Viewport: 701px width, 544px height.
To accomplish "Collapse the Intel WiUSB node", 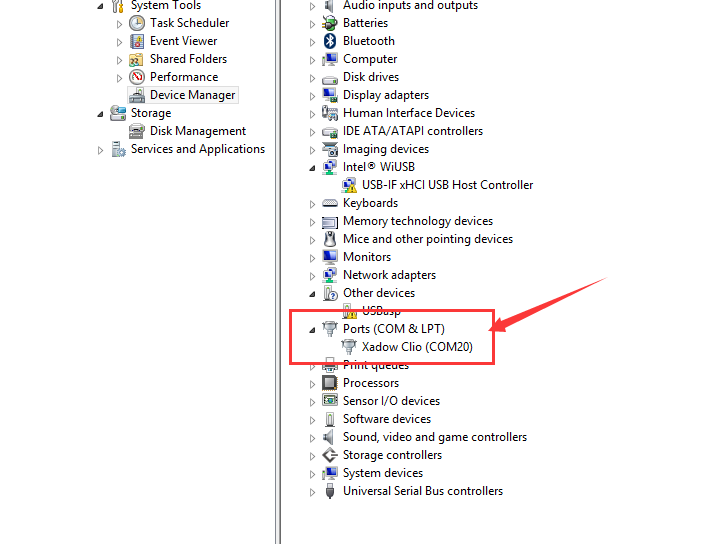I will 313,167.
